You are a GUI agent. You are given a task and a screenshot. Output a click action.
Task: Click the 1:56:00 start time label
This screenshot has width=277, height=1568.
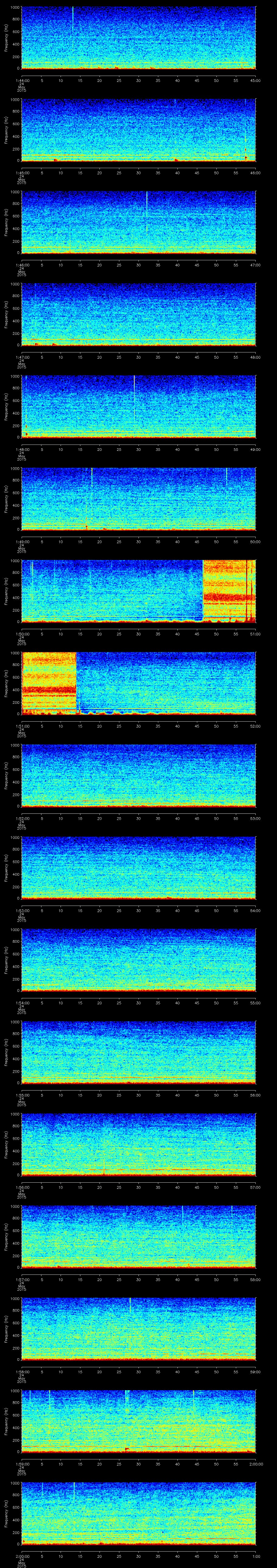click(22, 1187)
